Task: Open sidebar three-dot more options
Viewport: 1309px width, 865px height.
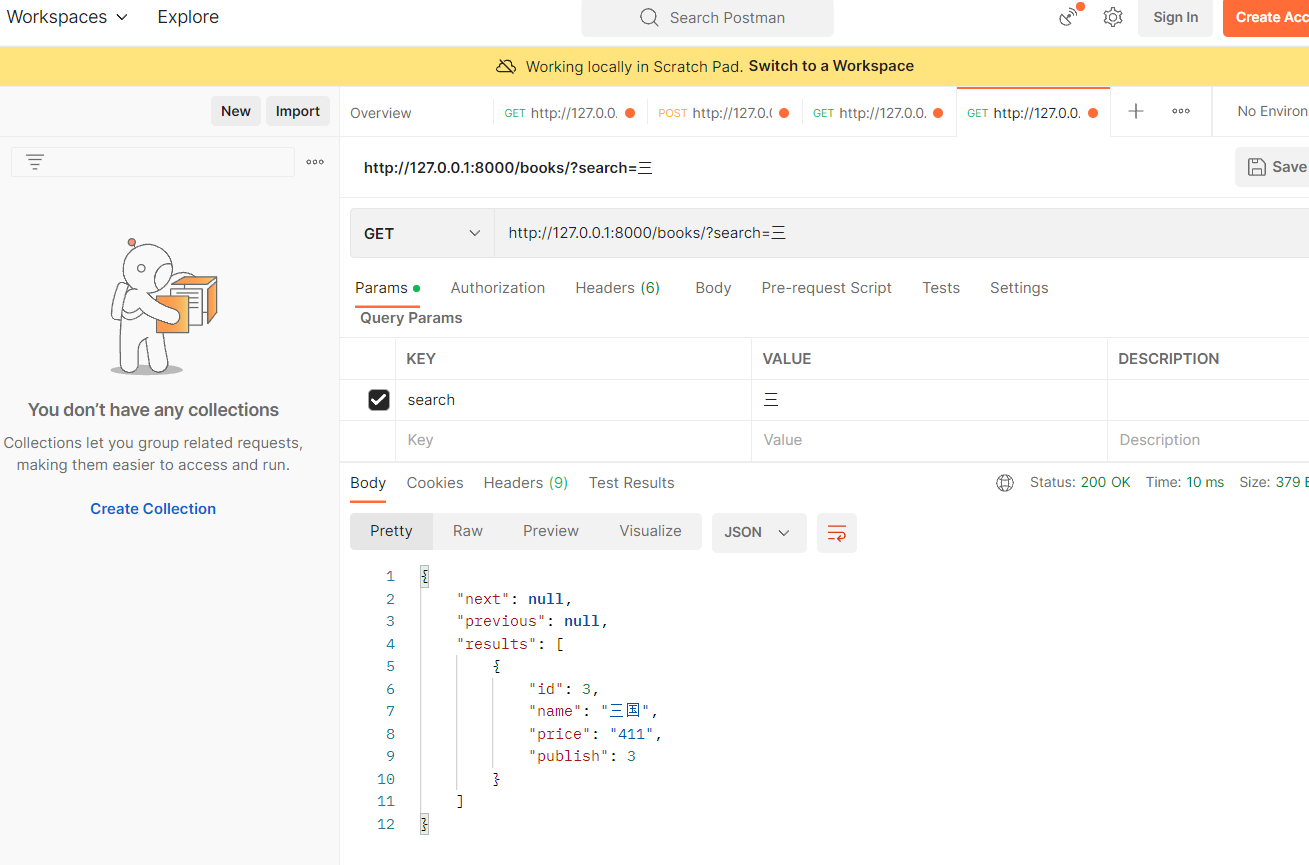Action: [315, 162]
